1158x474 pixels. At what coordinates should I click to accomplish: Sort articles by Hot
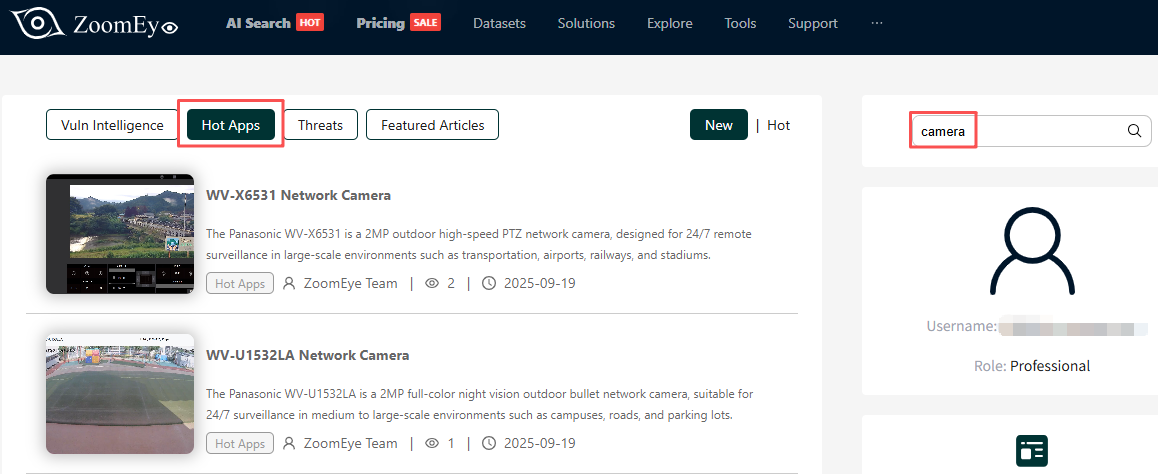[x=778, y=125]
